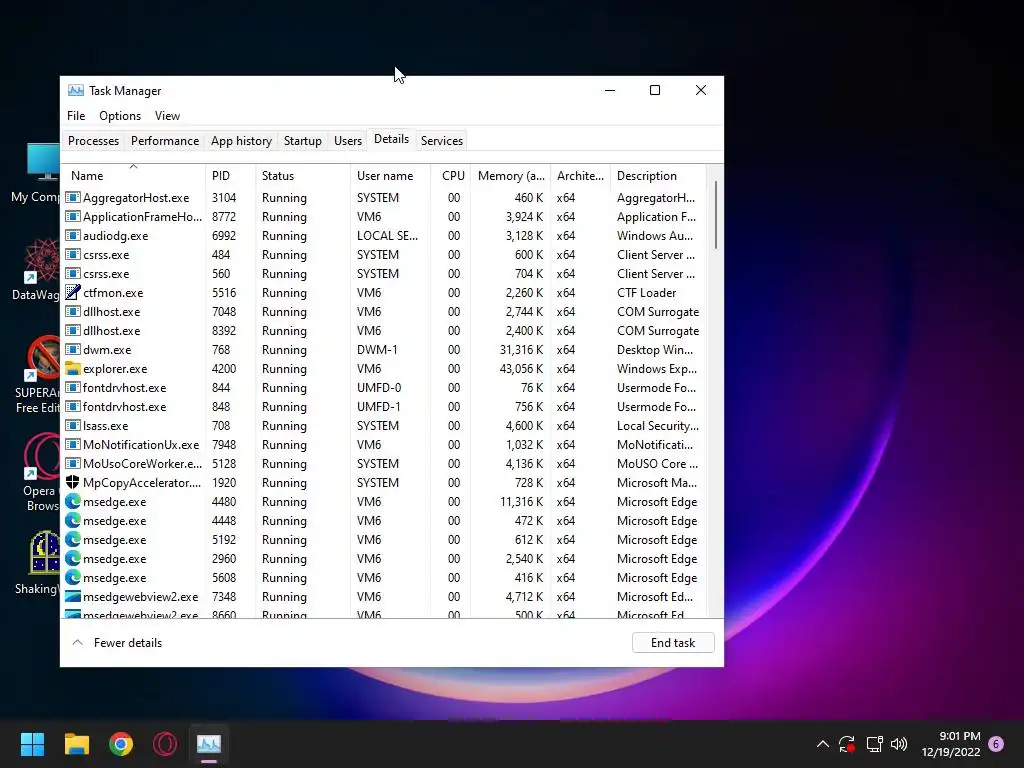Switch to the Users tab
The width and height of the screenshot is (1024, 768).
click(347, 140)
